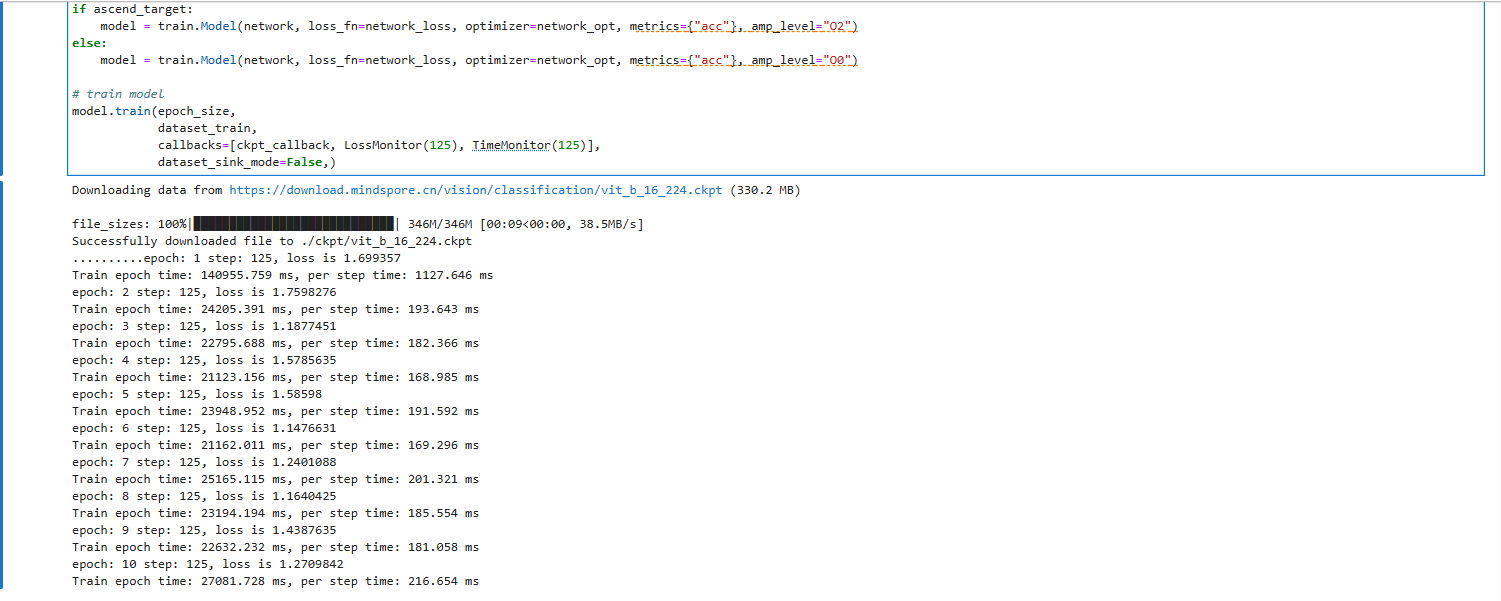Click 'Train epoch time: 27081.728 ms' line
The height and width of the screenshot is (601, 1501).
[x=275, y=581]
